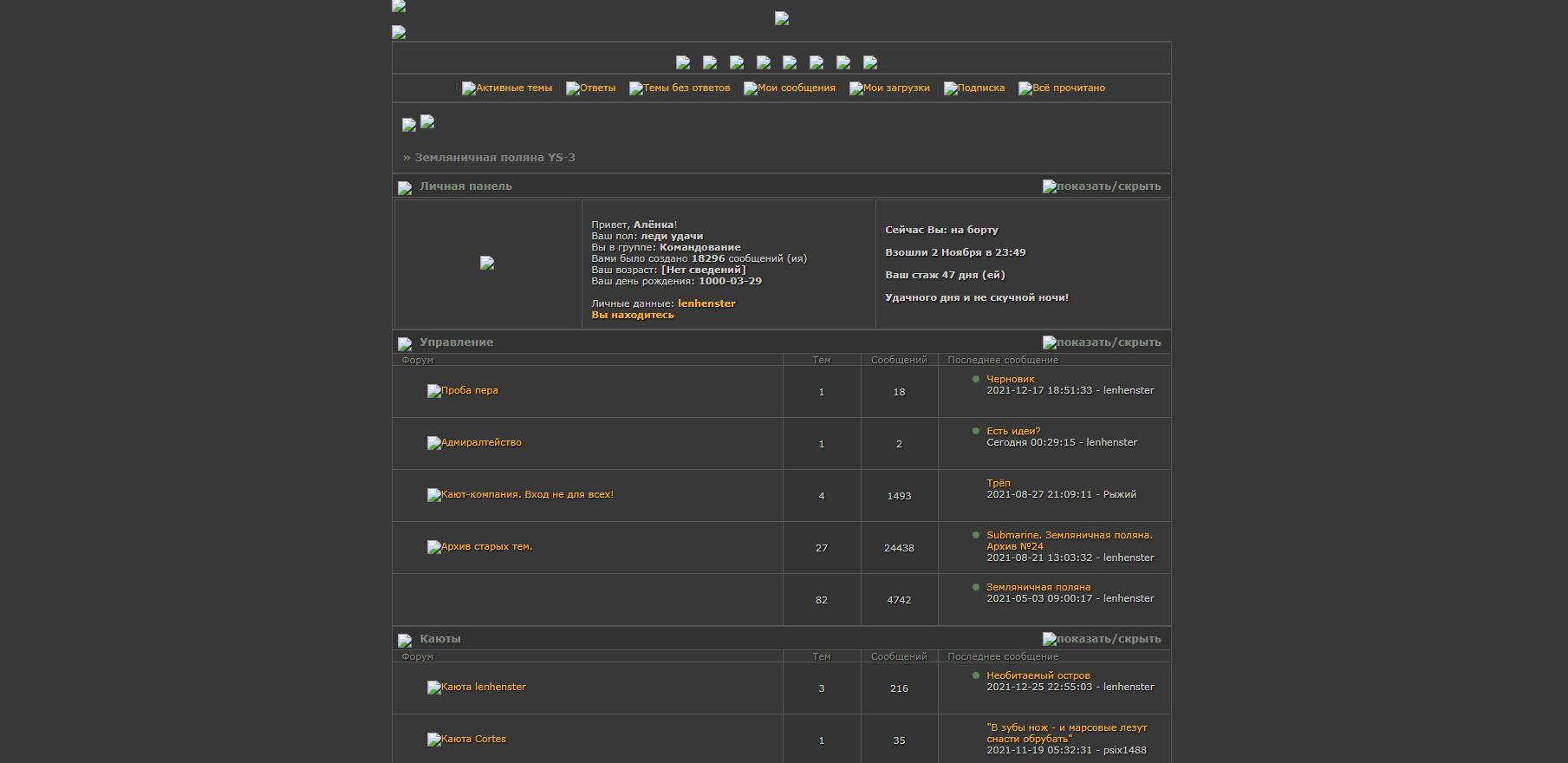Click the icon beside Активные темы
Viewport: 1568px width, 763px height.
tap(469, 88)
